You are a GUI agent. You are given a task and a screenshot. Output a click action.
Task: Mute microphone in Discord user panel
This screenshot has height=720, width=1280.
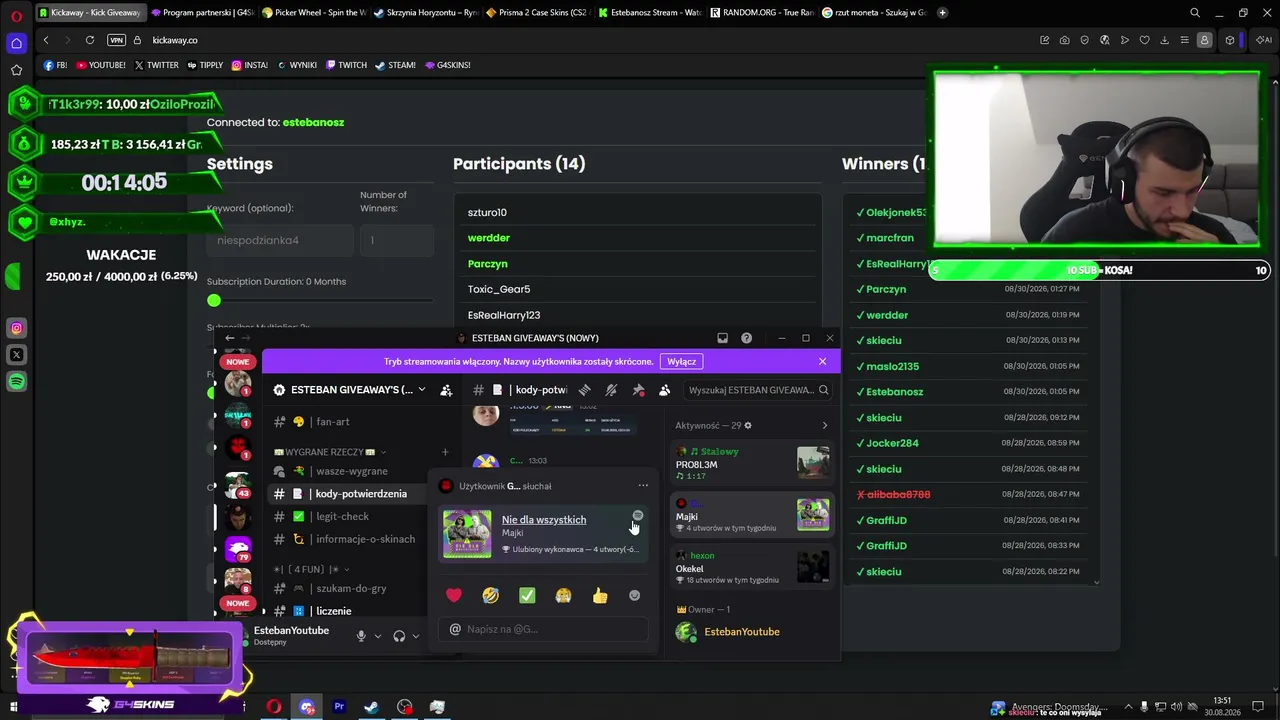361,636
